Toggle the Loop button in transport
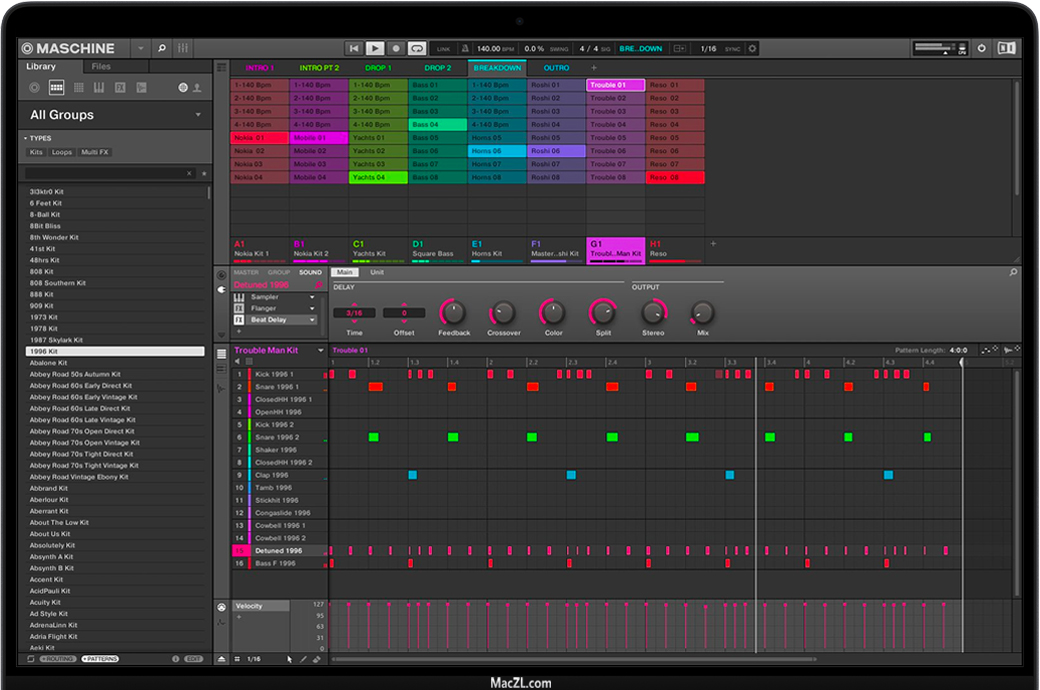The width and height of the screenshot is (1040, 690). 417,48
